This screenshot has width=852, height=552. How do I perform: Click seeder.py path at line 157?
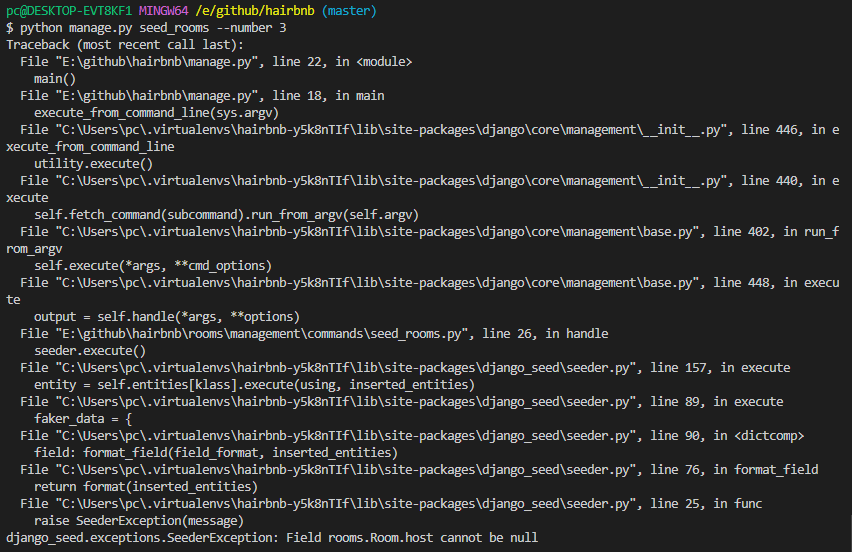click(x=346, y=368)
